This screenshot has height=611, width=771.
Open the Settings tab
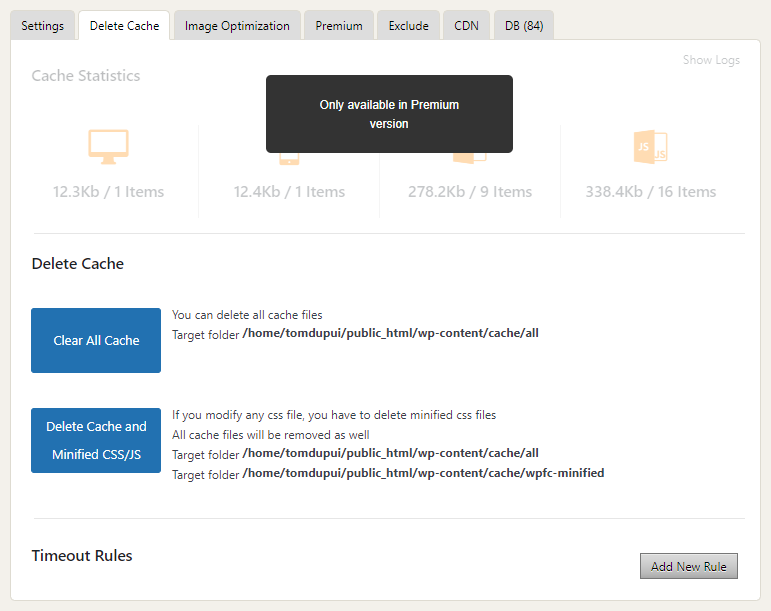[x=43, y=26]
